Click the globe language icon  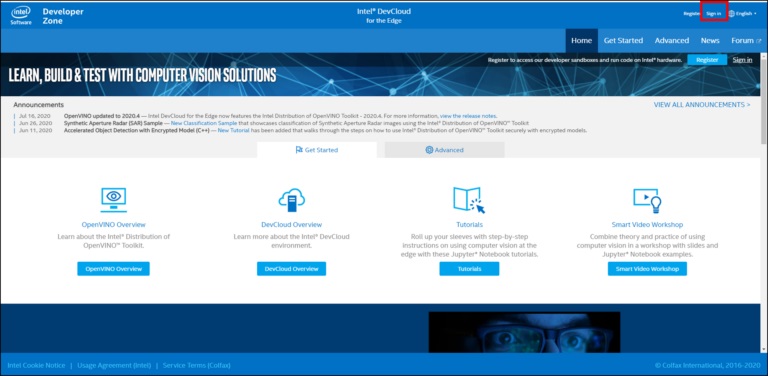pyautogui.click(x=731, y=14)
